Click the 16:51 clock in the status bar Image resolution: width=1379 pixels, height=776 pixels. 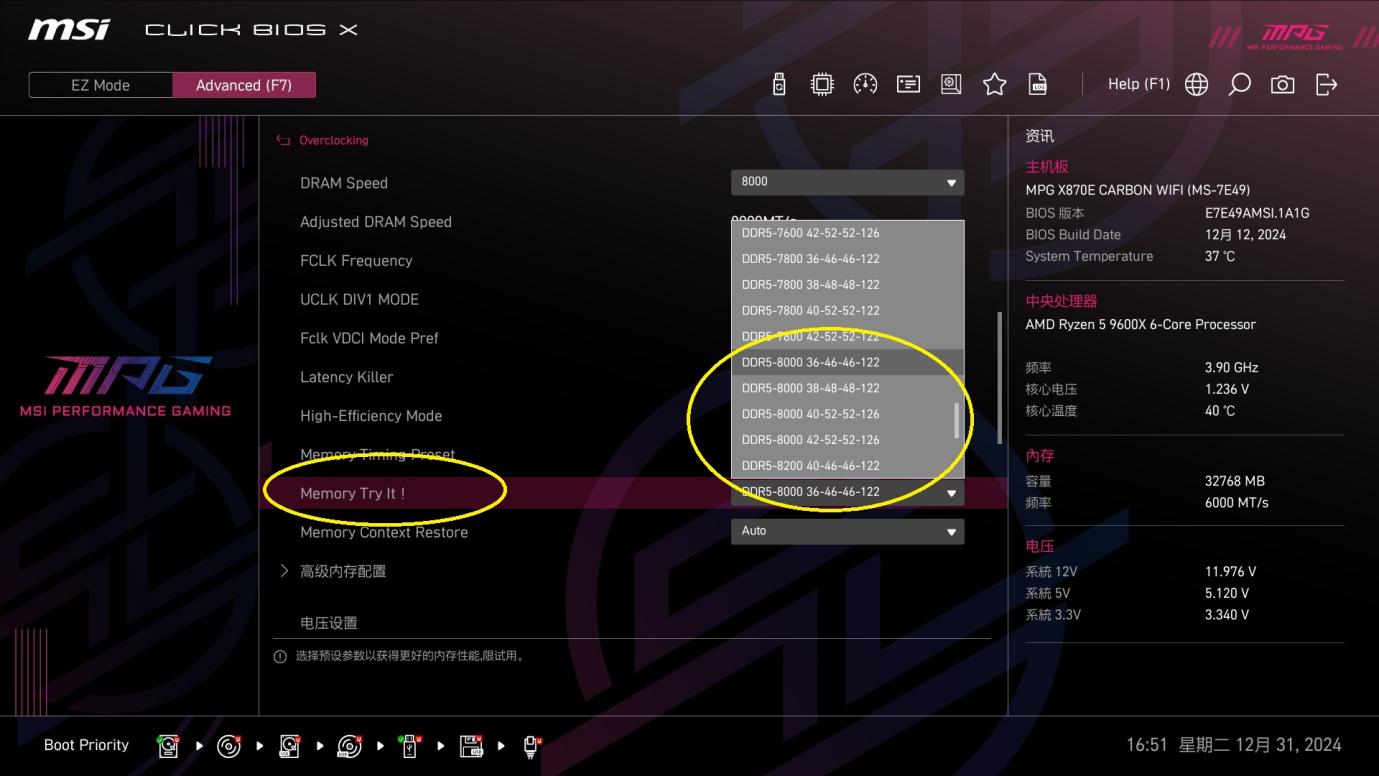pyautogui.click(x=1147, y=745)
